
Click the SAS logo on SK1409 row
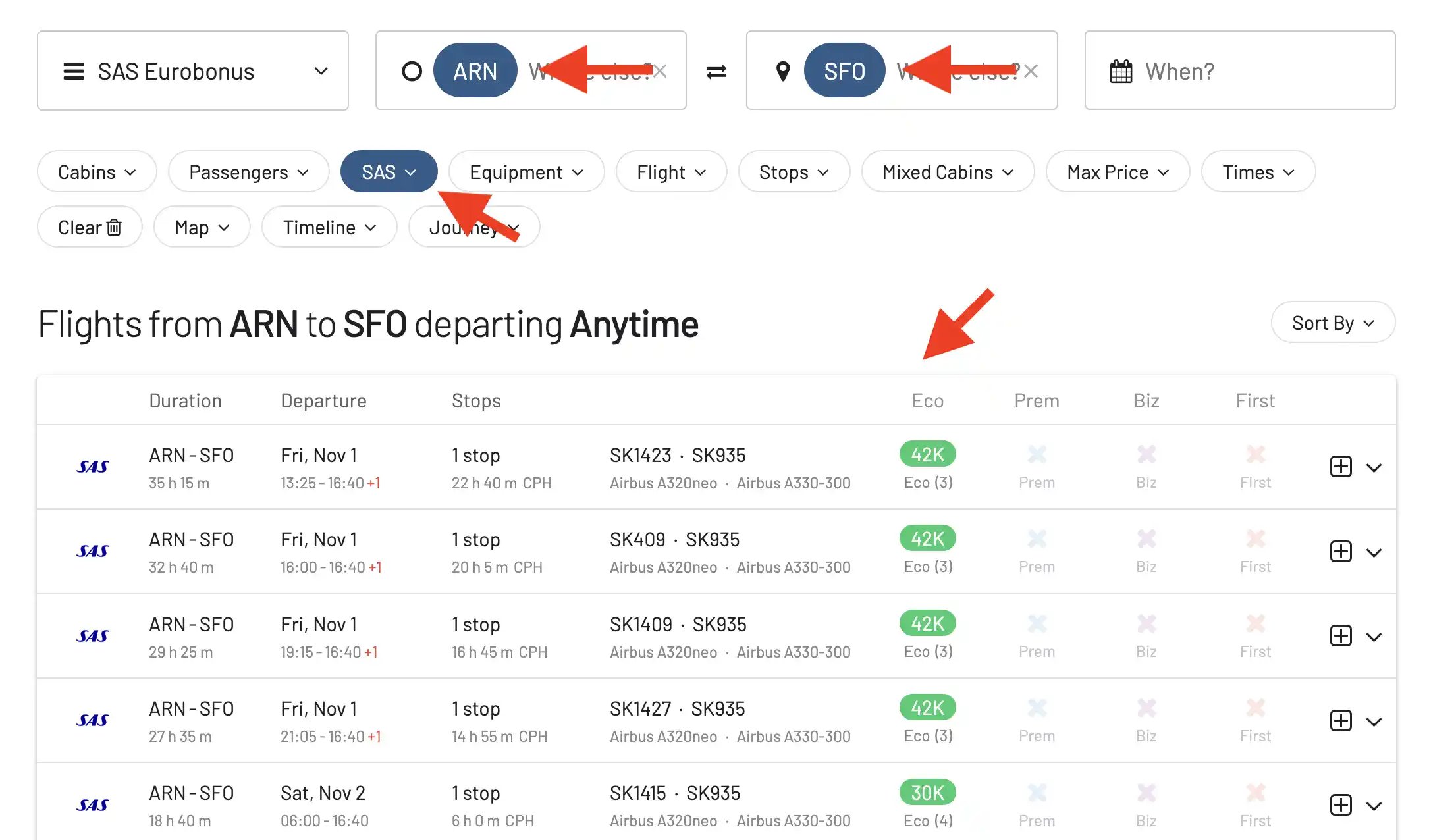[93, 636]
